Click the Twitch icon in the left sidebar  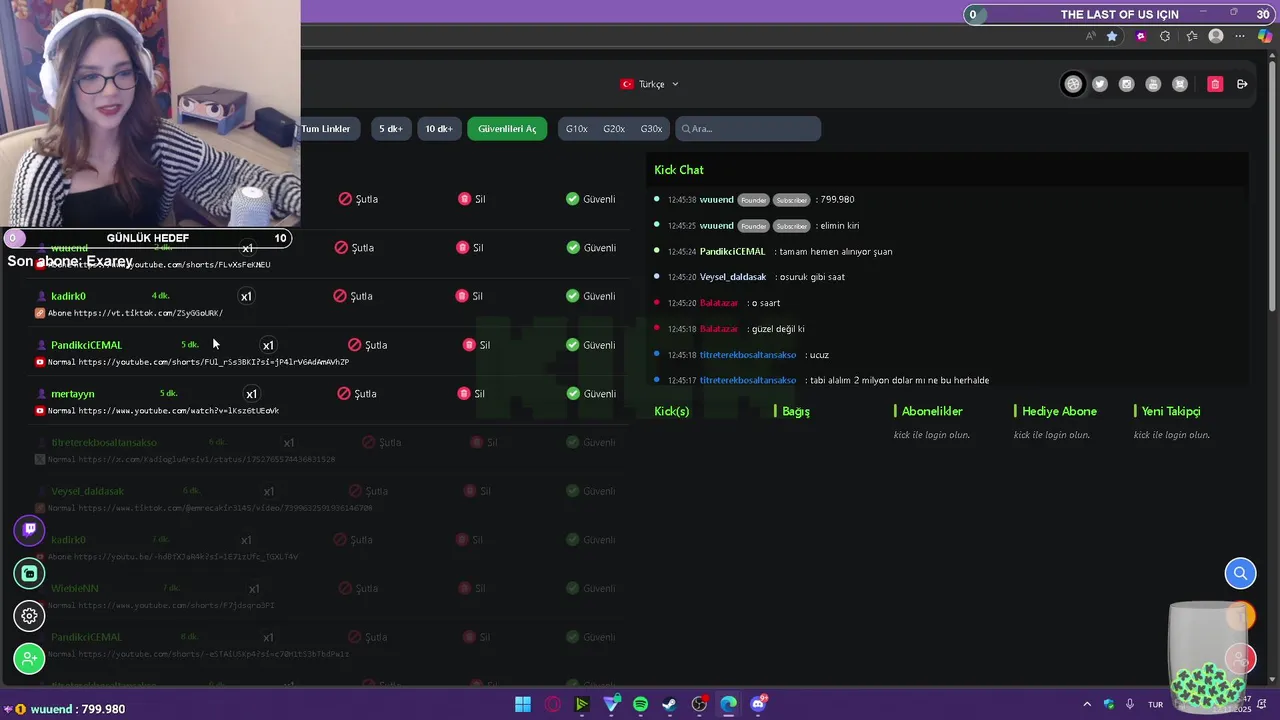(x=29, y=530)
